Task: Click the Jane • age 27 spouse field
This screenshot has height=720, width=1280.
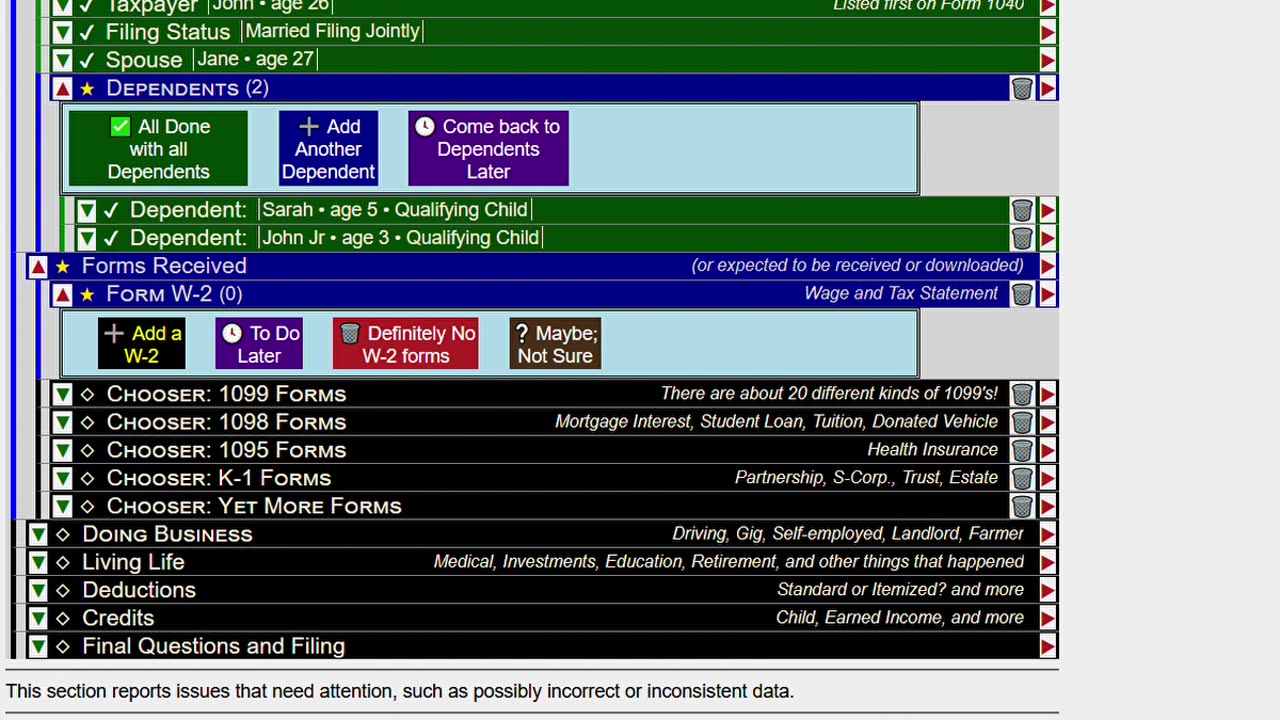Action: pos(255,59)
